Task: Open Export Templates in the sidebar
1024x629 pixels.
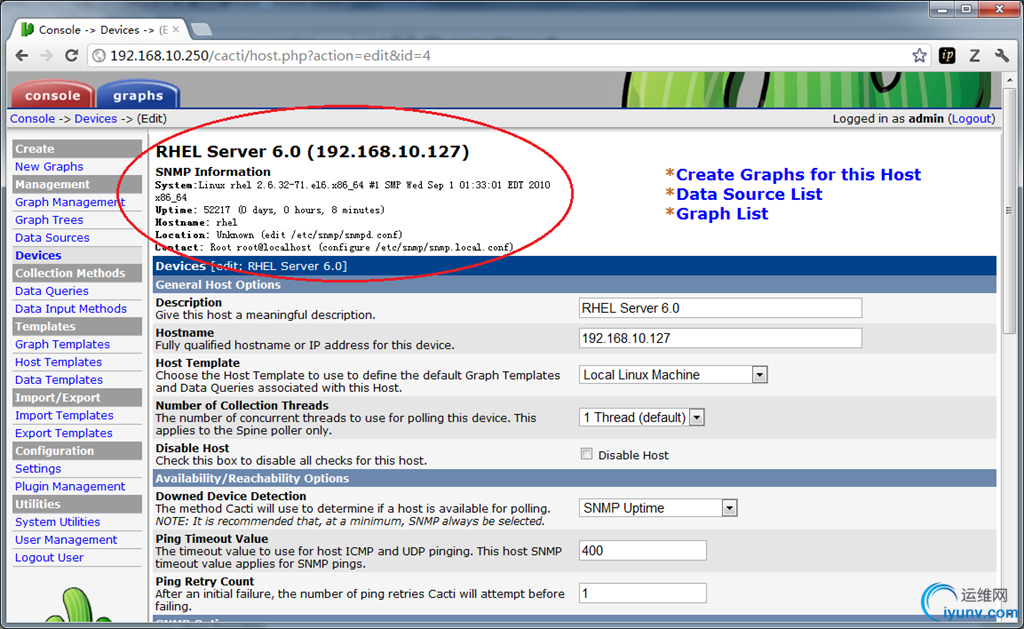Action: pyautogui.click(x=63, y=433)
